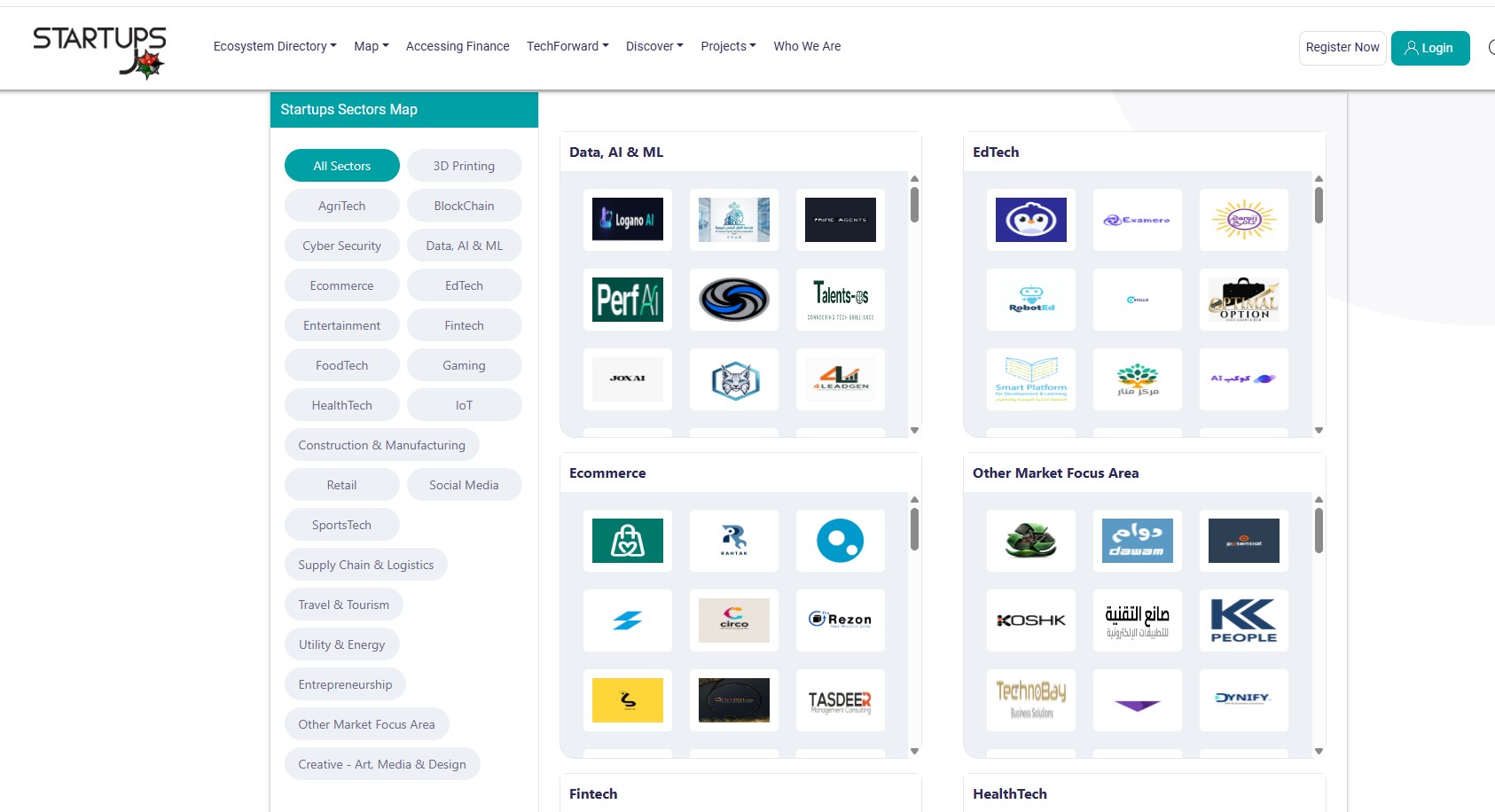Screen dimensions: 1495x812
Task: Select the Smart Platform logo tile
Action: point(1031,379)
